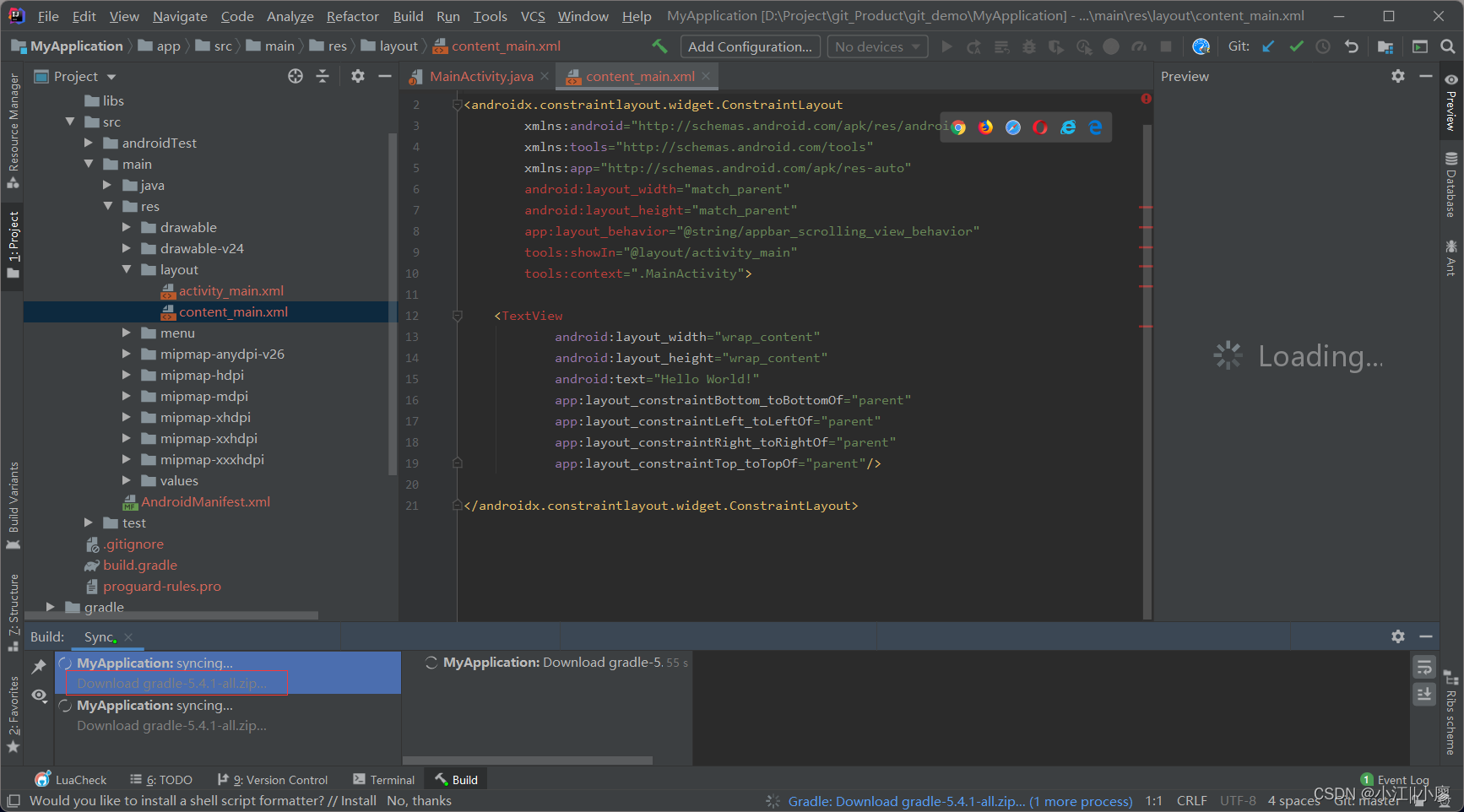This screenshot has height=812, width=1464.
Task: Click the Stop process square icon
Action: (1166, 46)
